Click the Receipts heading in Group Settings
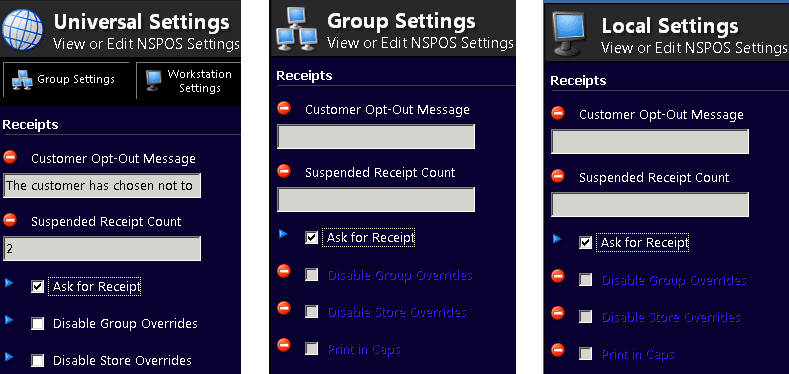This screenshot has height=374, width=789. click(x=304, y=76)
